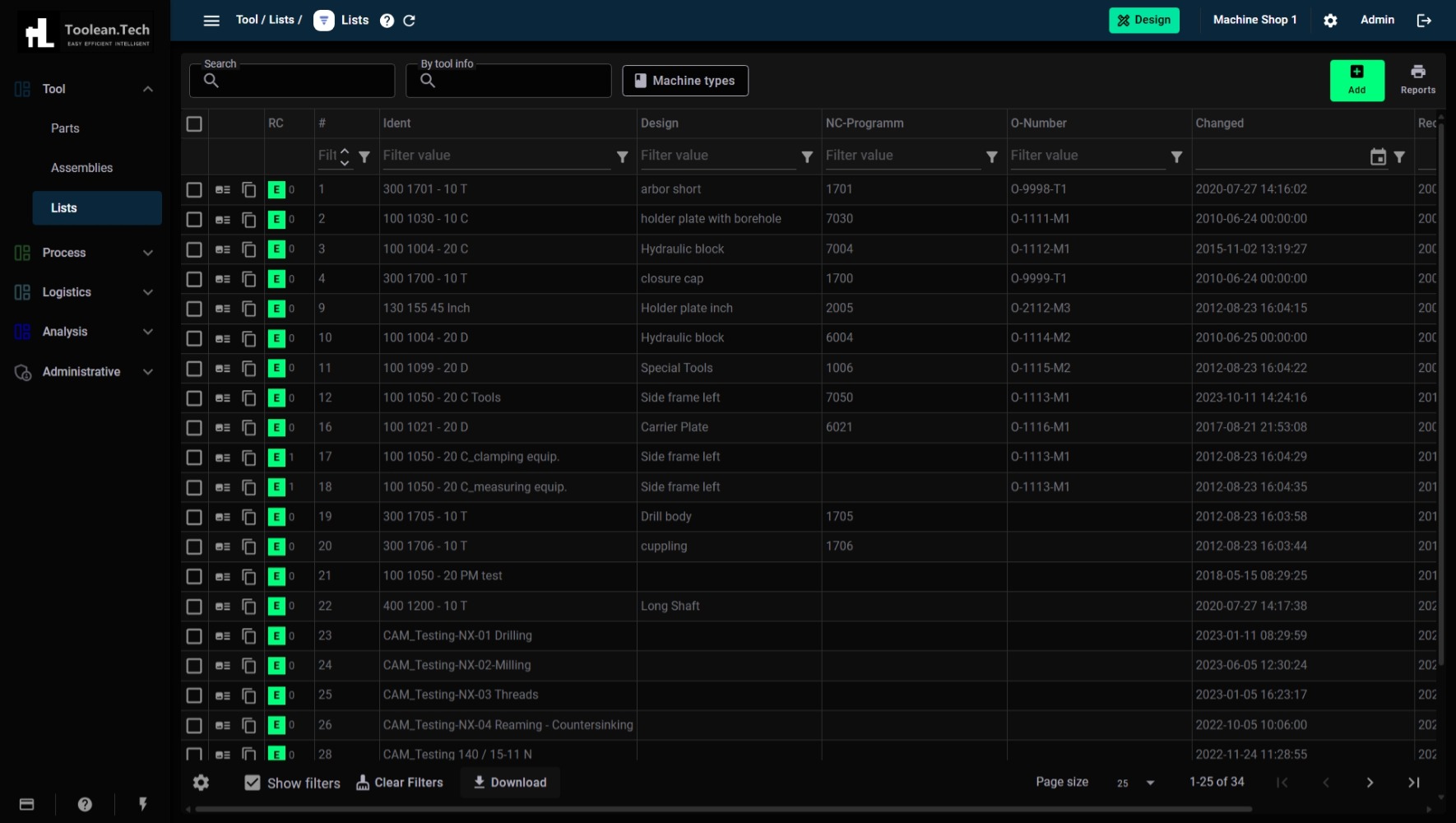The height and width of the screenshot is (823, 1456).
Task: Click the hamburger menu icon
Action: pyautogui.click(x=211, y=21)
